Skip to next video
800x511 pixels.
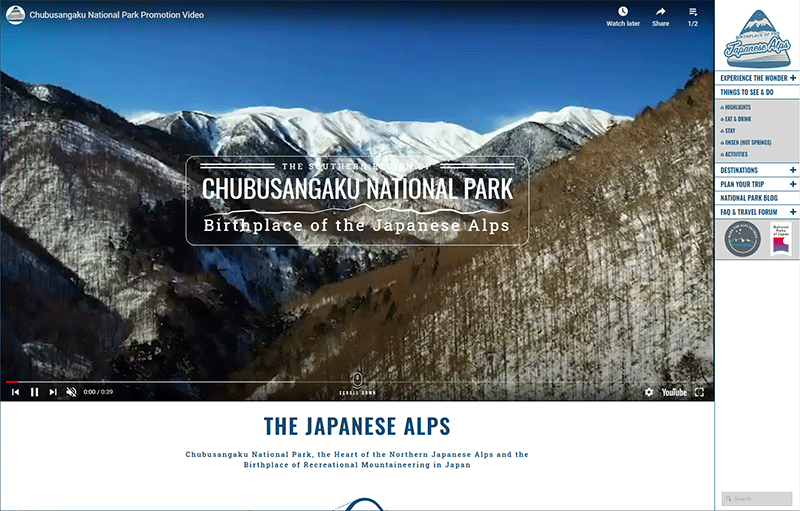coord(53,392)
